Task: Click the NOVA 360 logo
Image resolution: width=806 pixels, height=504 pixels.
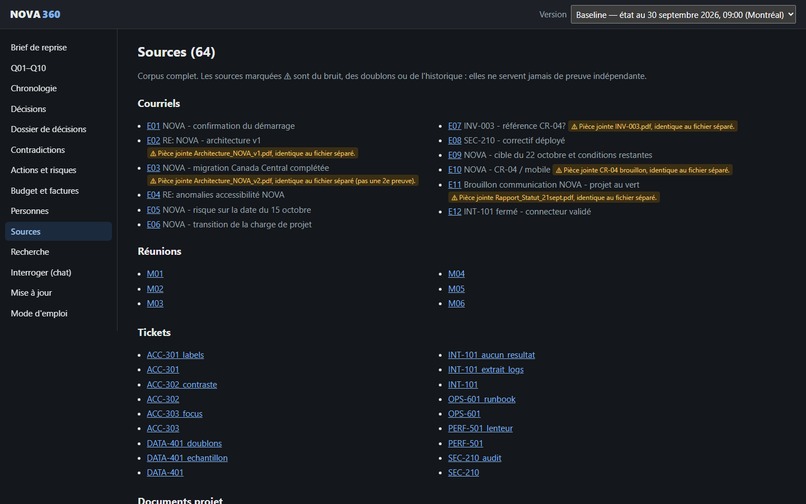Action: [35, 14]
